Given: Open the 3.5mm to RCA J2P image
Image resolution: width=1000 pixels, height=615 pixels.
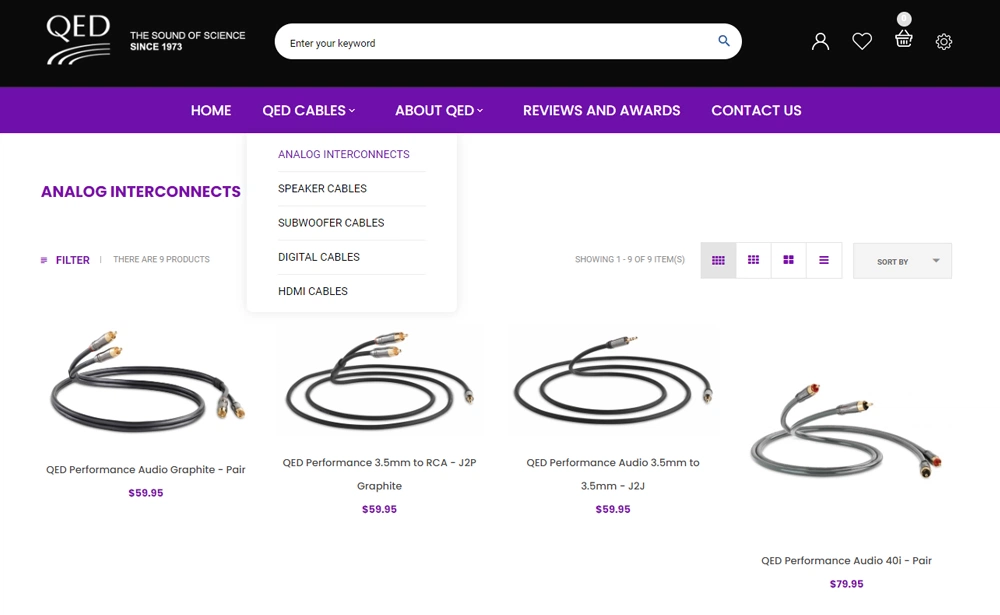Looking at the screenshot, I should [379, 382].
